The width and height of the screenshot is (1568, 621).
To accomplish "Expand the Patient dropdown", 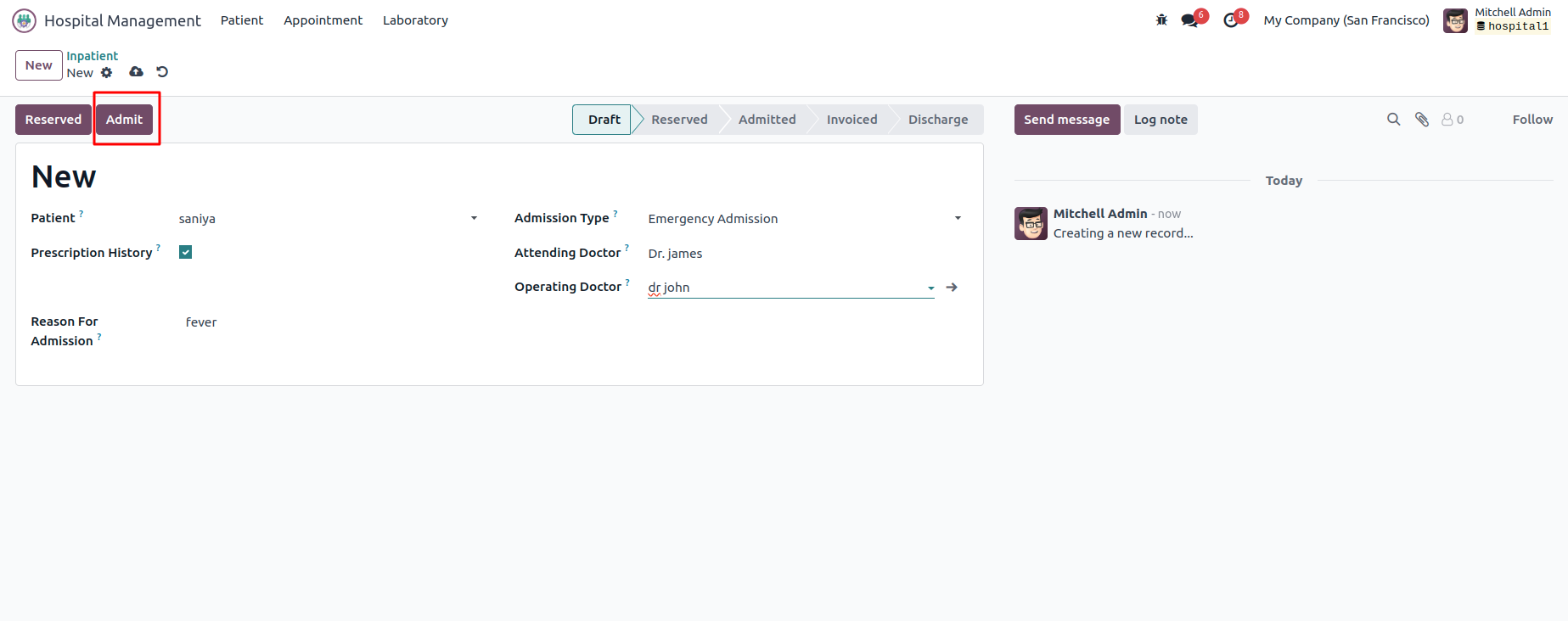I will [x=474, y=219].
